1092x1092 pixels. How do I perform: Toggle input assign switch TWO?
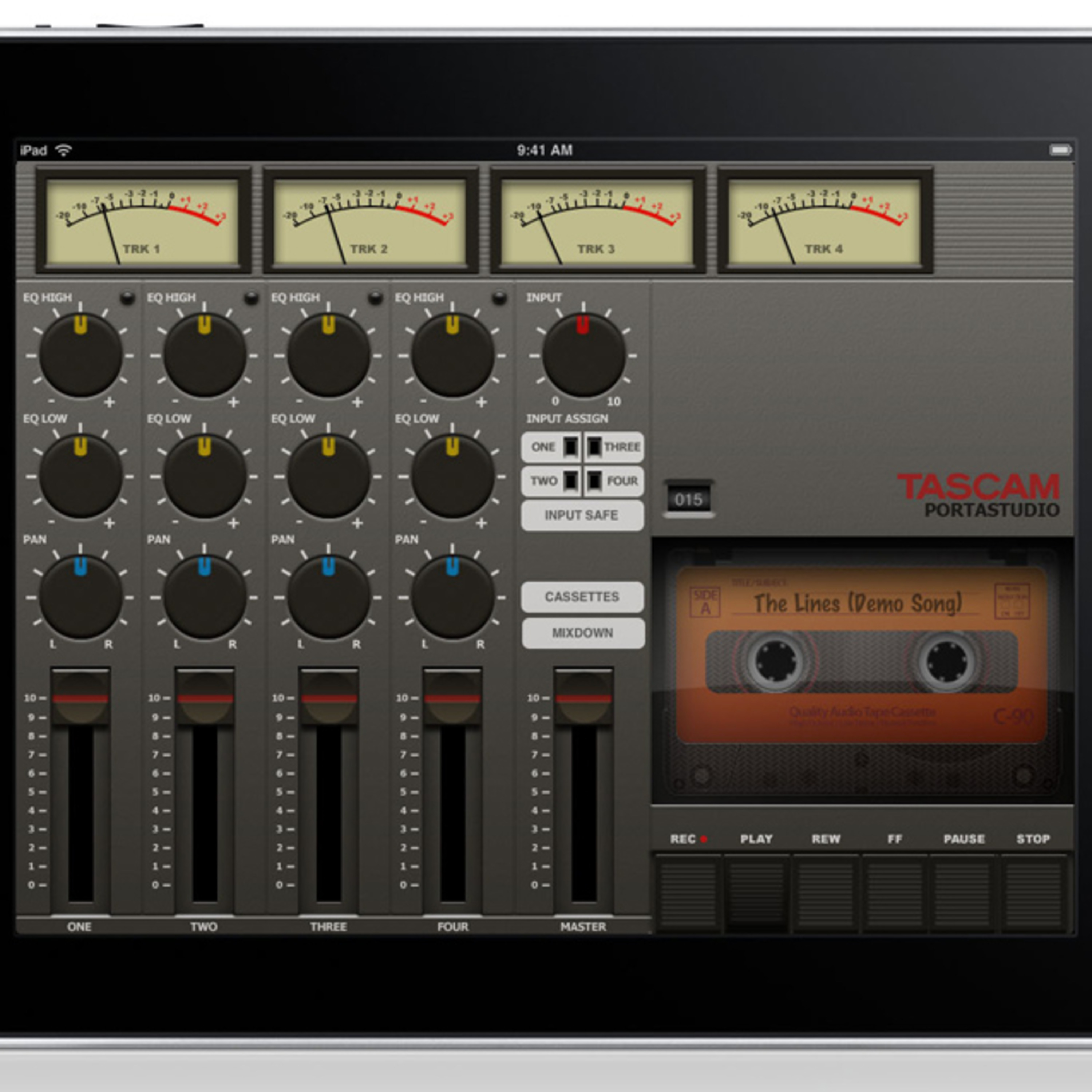[550, 481]
